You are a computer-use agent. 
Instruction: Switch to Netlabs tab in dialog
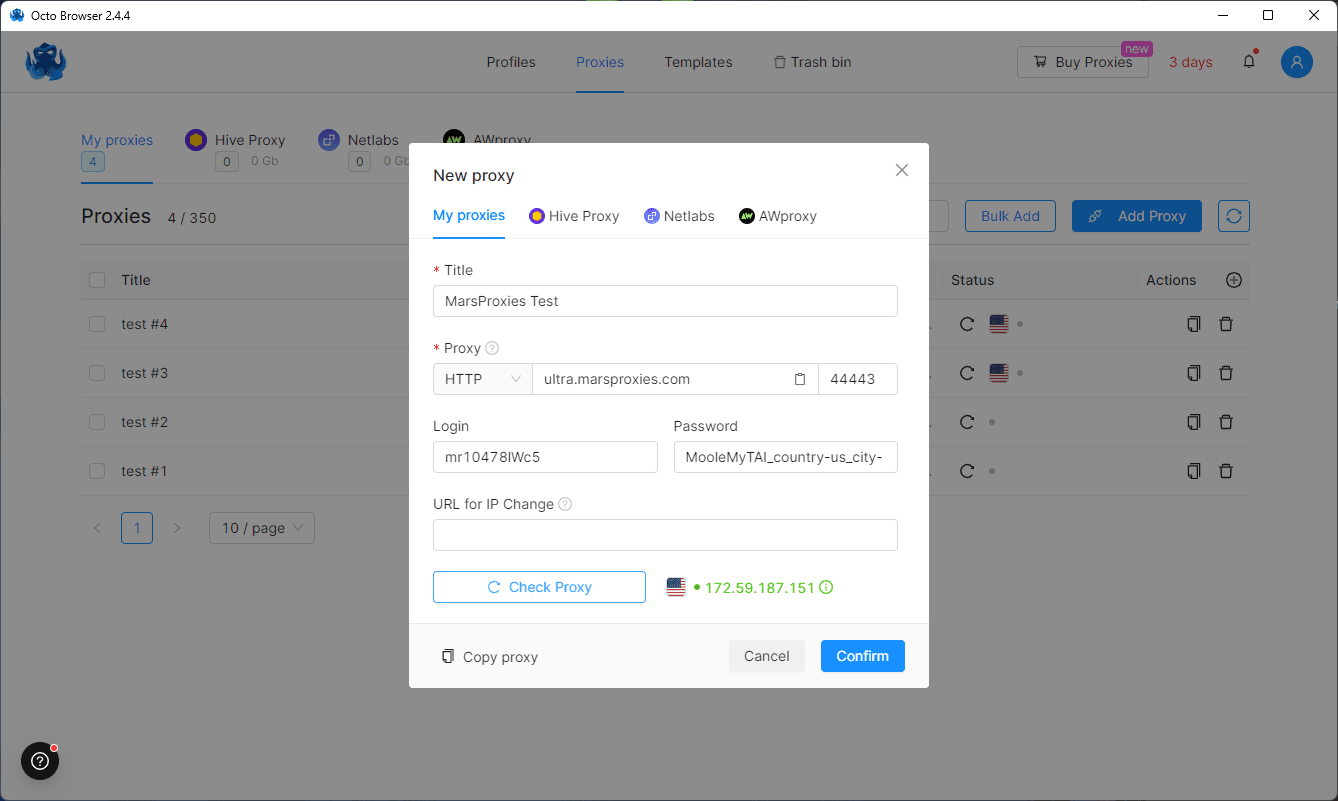pyautogui.click(x=679, y=216)
